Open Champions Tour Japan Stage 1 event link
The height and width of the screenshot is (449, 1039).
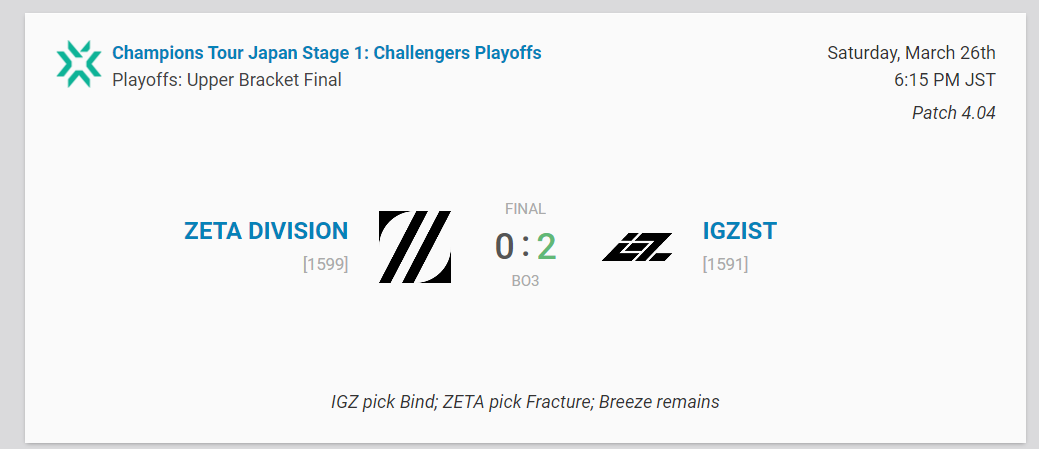point(327,52)
